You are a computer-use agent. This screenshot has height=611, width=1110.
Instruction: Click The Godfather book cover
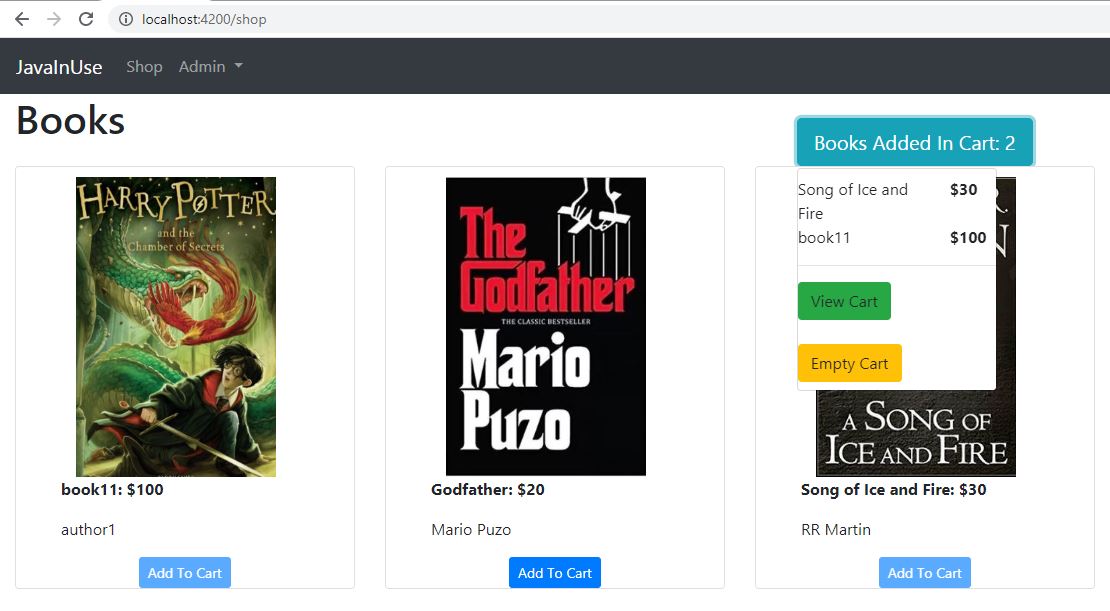point(546,326)
